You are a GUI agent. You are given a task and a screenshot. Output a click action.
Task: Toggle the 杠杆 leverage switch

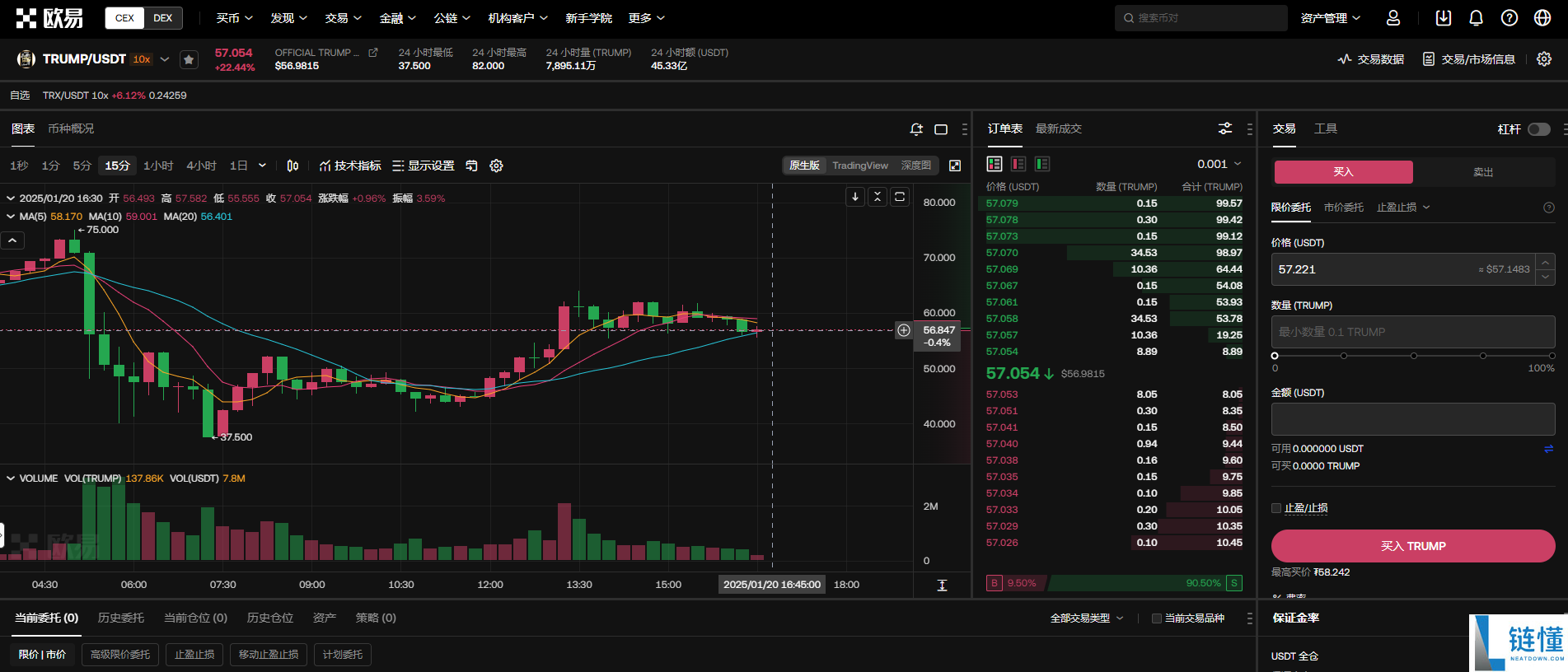[x=1538, y=129]
